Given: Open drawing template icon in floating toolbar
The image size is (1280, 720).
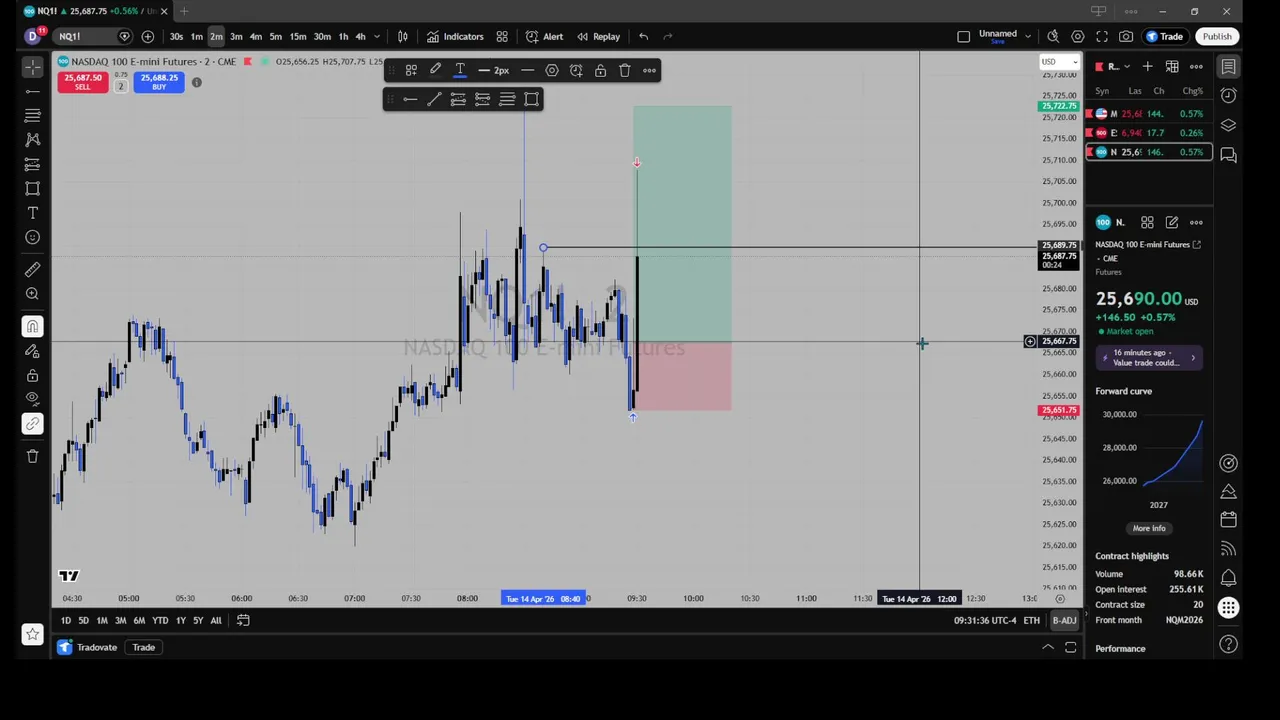Looking at the screenshot, I should pos(411,70).
